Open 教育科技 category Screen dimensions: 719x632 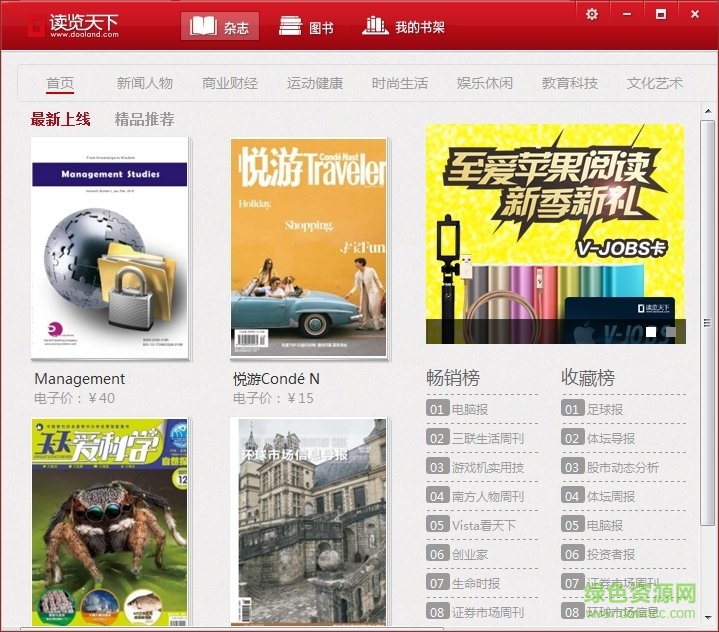pos(570,83)
